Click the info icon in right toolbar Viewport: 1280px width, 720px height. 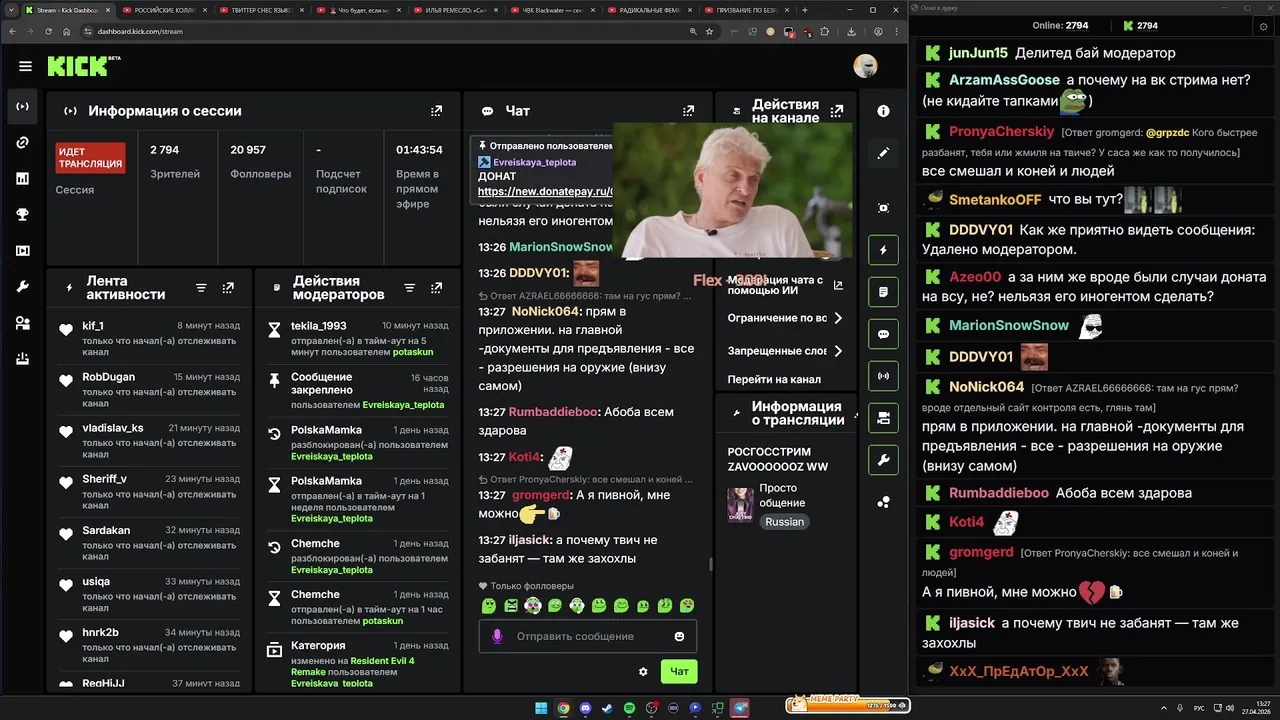883,111
